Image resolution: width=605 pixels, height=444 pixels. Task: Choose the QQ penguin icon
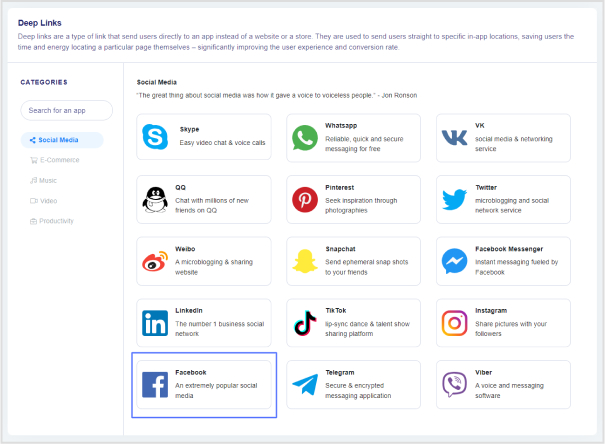click(x=155, y=199)
